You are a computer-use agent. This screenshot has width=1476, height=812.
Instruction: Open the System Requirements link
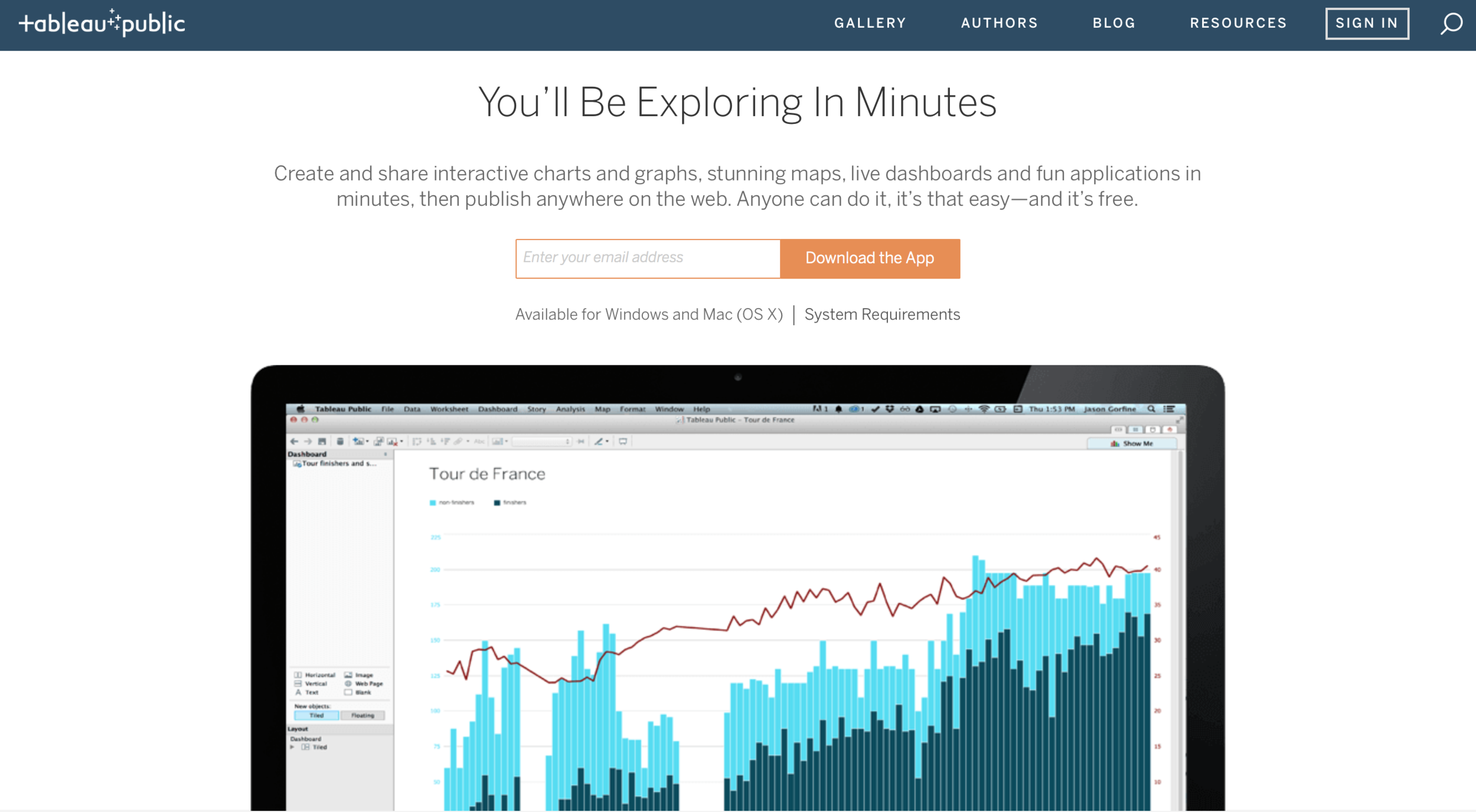(882, 315)
